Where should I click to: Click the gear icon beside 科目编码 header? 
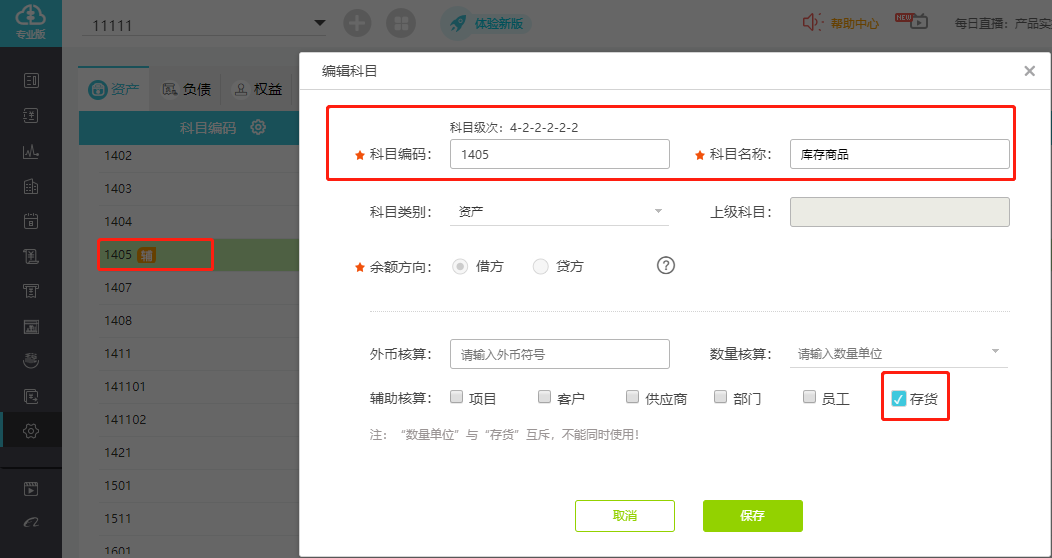(258, 127)
